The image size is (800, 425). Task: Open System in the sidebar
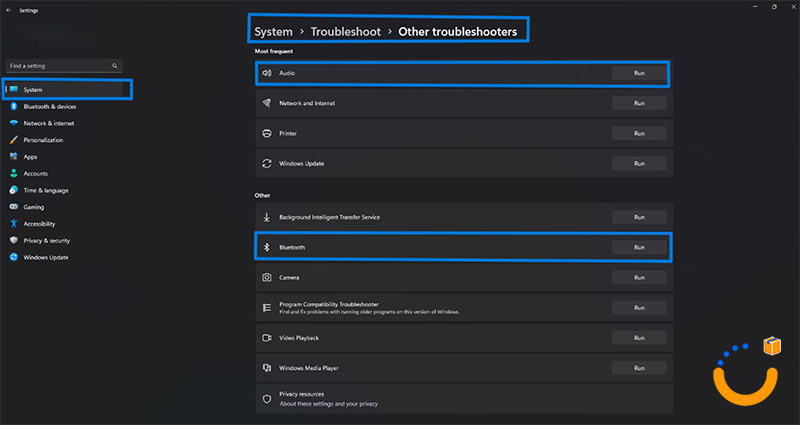[64, 90]
